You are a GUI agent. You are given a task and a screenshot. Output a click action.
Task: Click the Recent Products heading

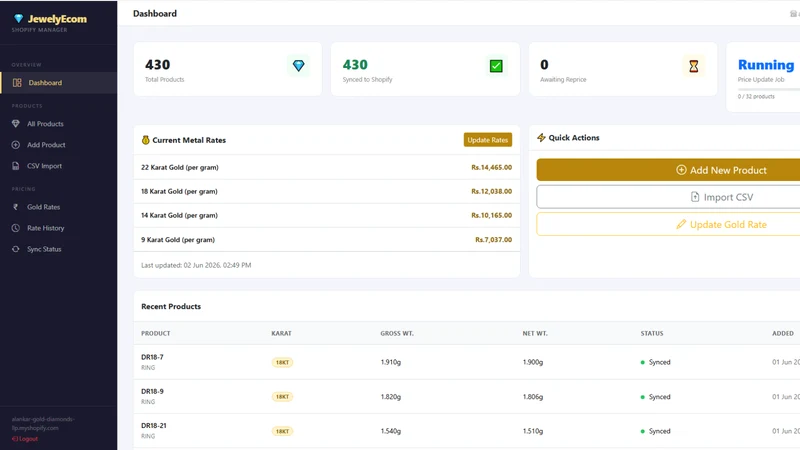(x=171, y=306)
